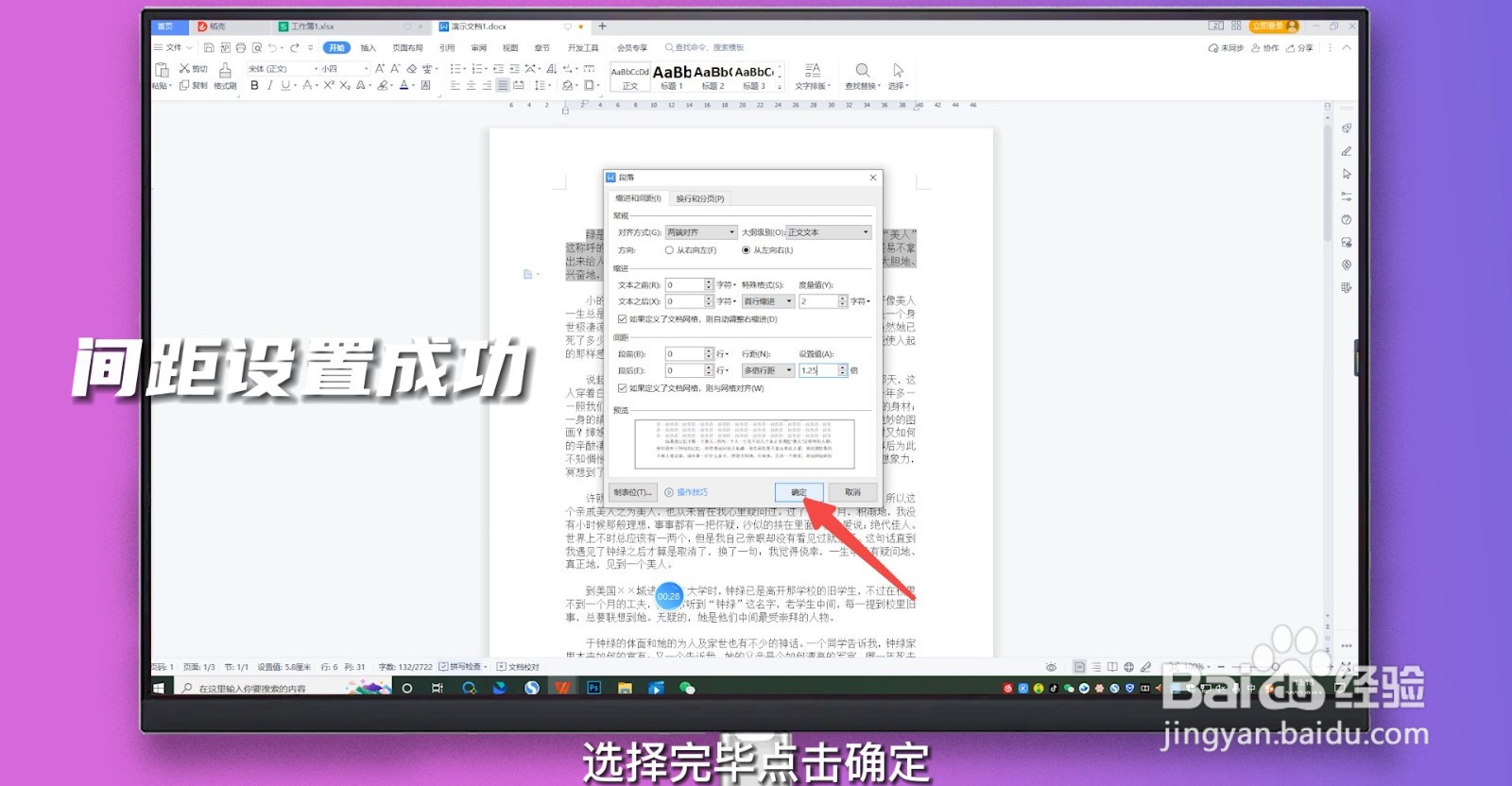Select the 缩进和间距(I) dialog tab
Screen dimensions: 1512x786
(638, 198)
